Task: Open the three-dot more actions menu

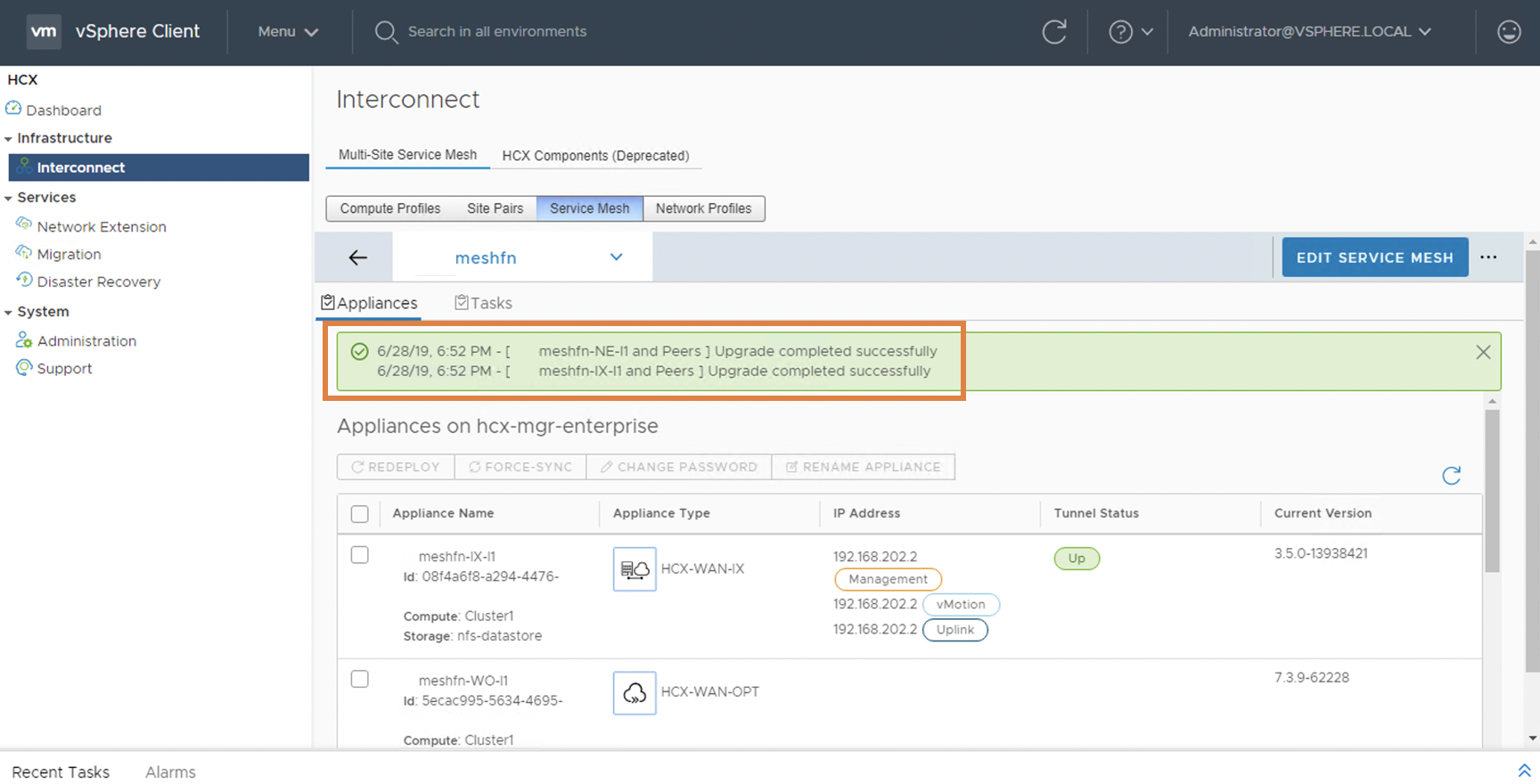Action: pos(1488,257)
